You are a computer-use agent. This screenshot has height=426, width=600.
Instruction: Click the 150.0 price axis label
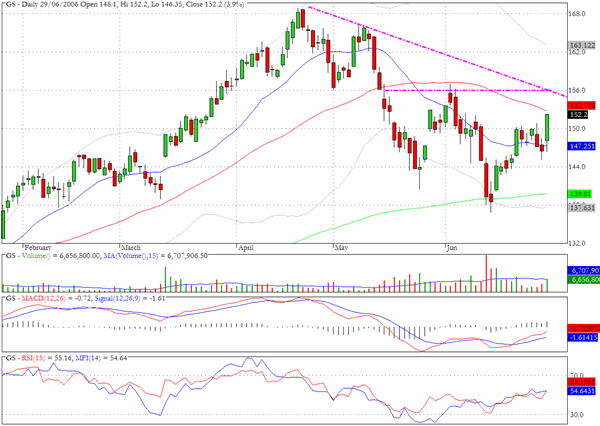(577, 129)
